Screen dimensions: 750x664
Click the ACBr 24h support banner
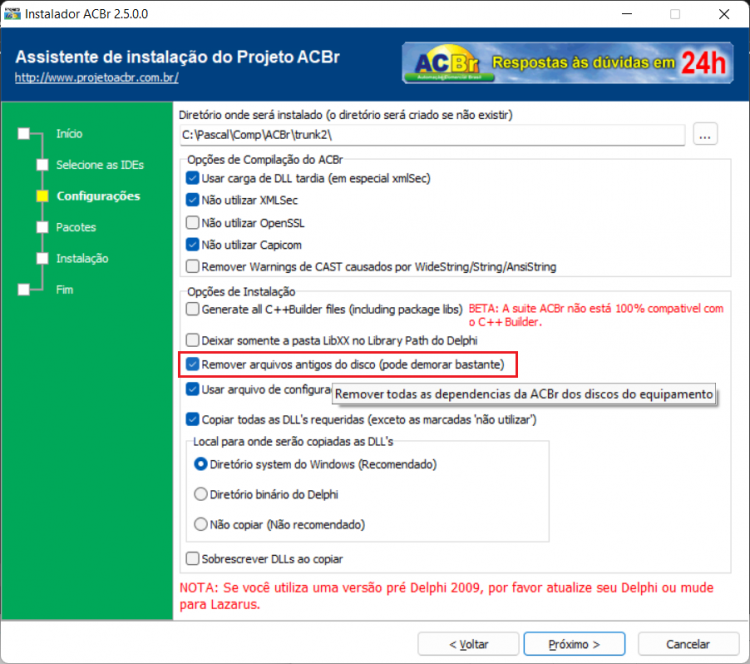pos(567,63)
